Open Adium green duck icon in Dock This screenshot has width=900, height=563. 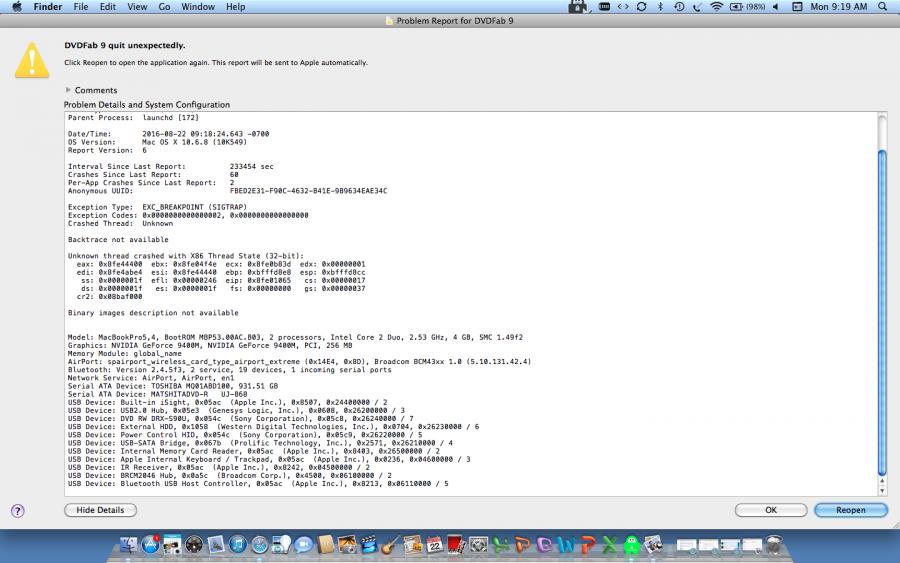pyautogui.click(x=631, y=544)
